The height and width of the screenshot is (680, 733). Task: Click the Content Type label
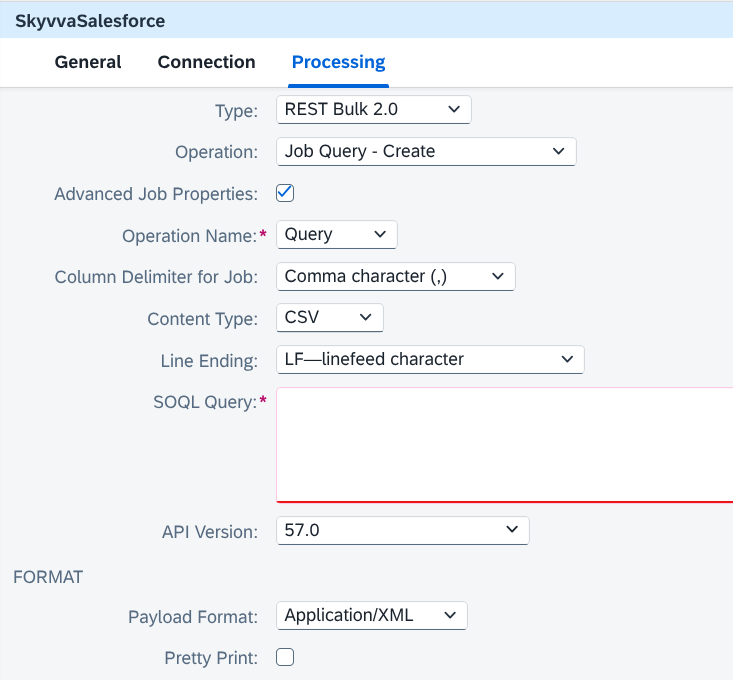(202, 319)
